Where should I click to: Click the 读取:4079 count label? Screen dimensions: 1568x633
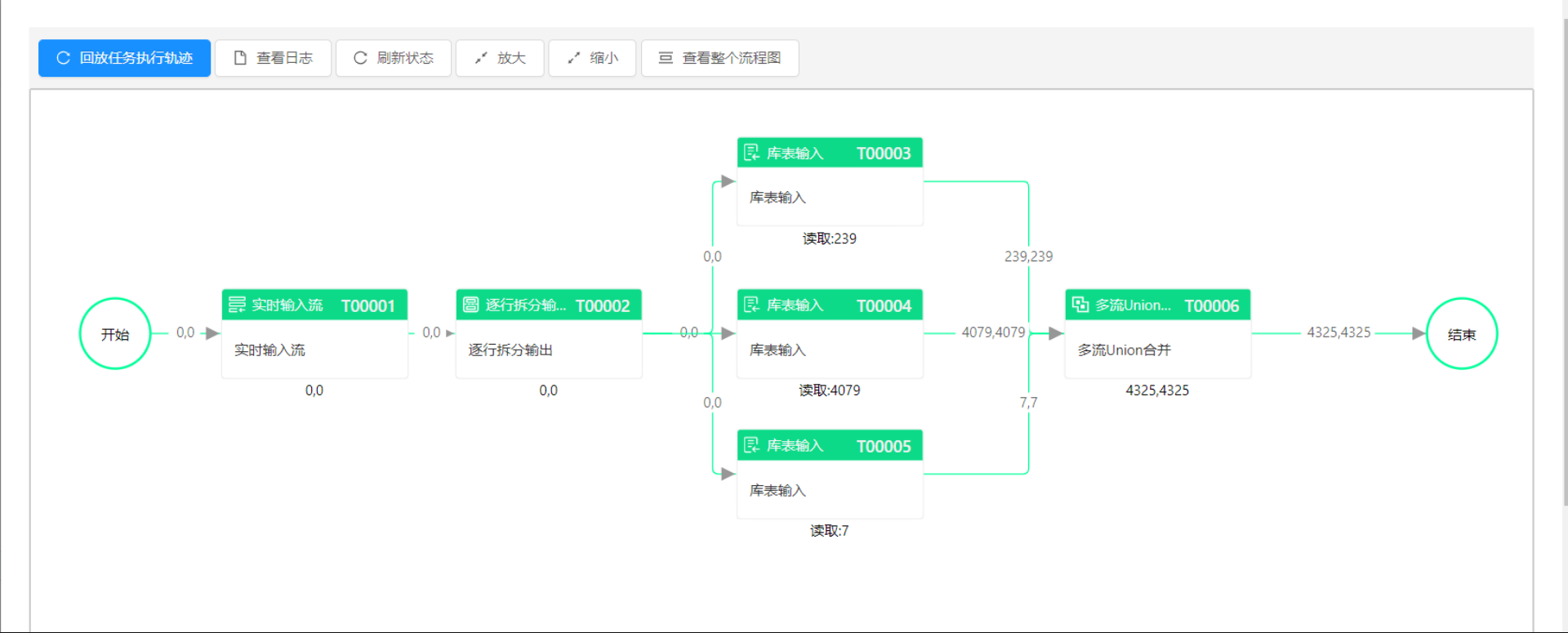[830, 390]
